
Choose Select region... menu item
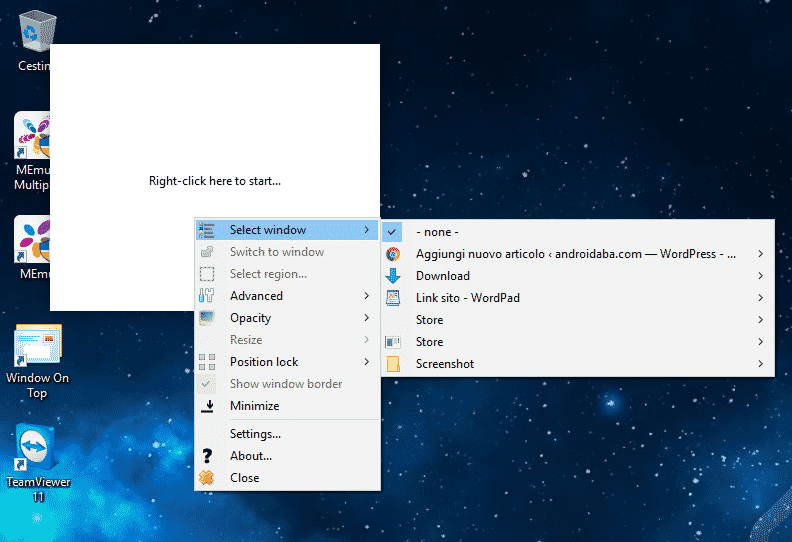[x=287, y=274]
